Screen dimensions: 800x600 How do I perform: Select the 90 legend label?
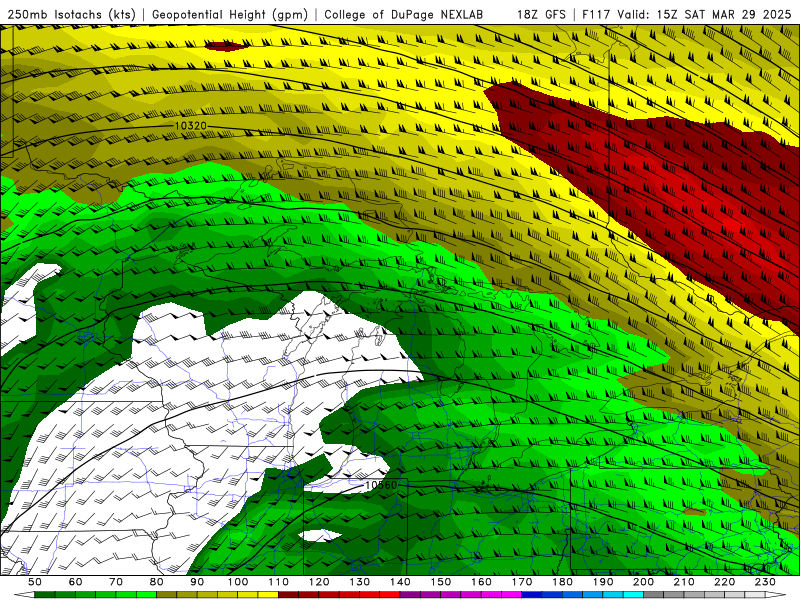pos(197,582)
